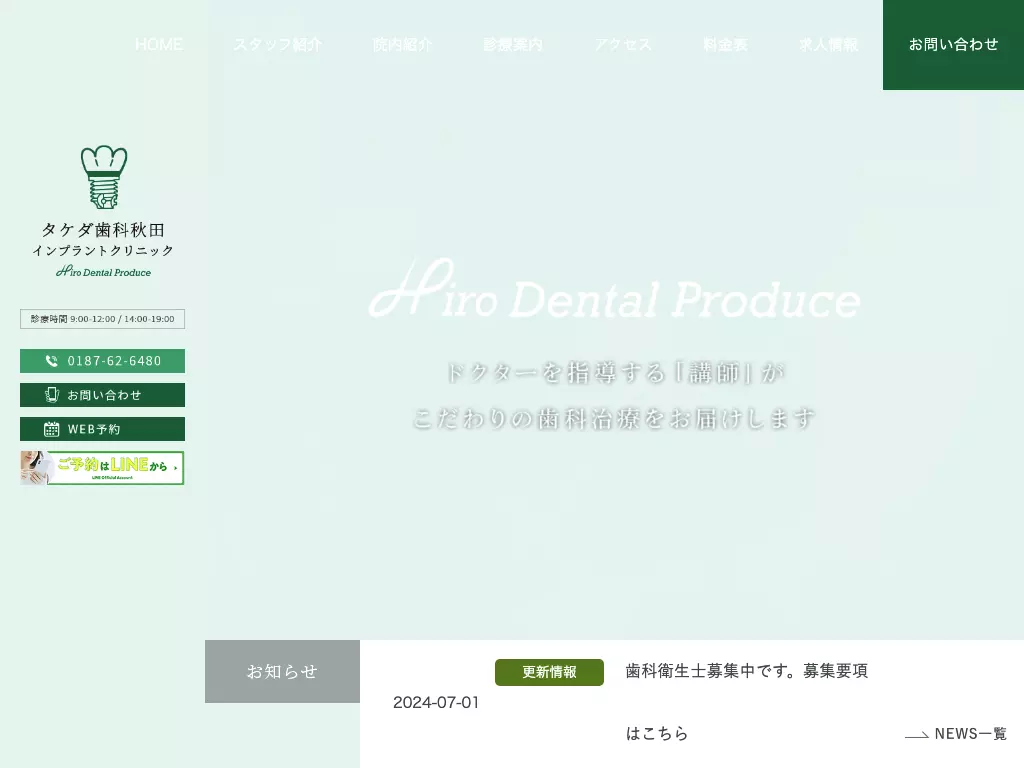Click the phone icon beside 0187-62-6480
1024x768 pixels.
point(52,361)
